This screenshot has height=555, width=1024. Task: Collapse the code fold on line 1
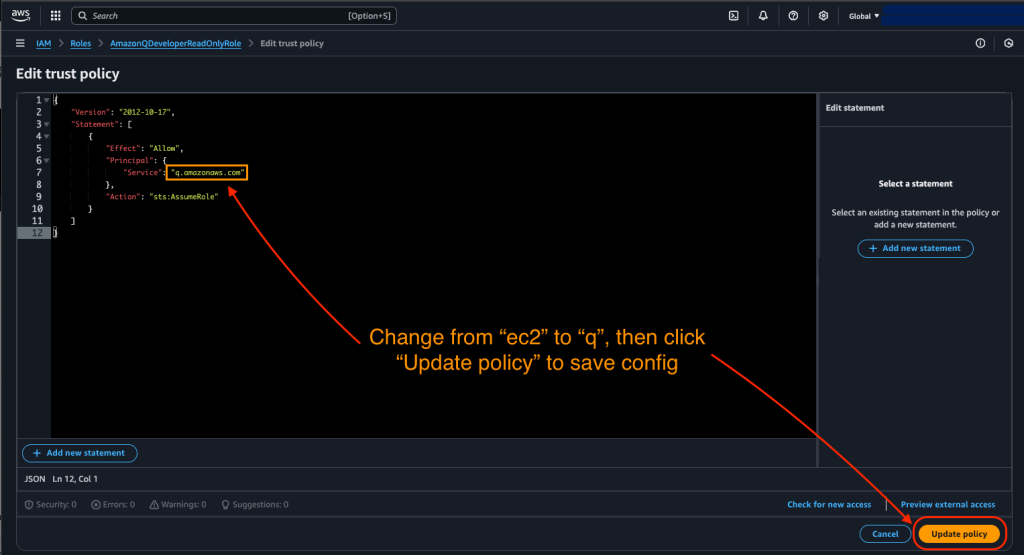pos(46,100)
